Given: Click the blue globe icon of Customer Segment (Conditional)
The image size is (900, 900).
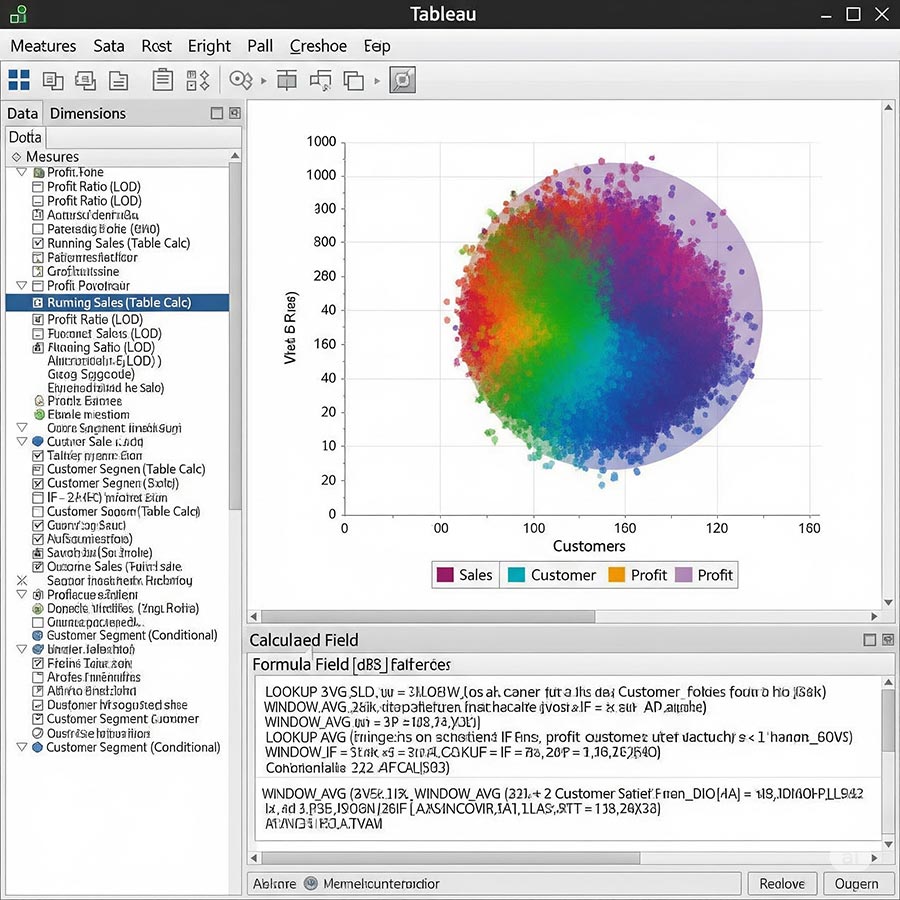Looking at the screenshot, I should [x=37, y=635].
